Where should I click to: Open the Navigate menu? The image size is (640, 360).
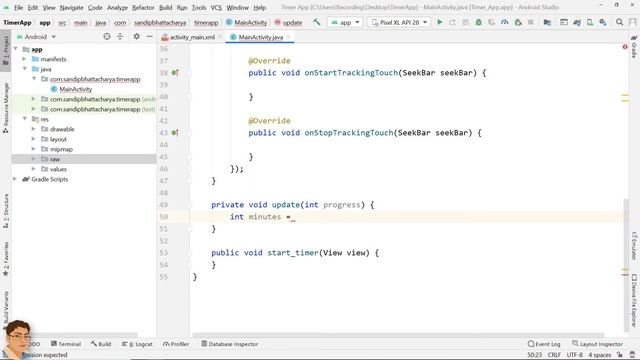point(71,8)
